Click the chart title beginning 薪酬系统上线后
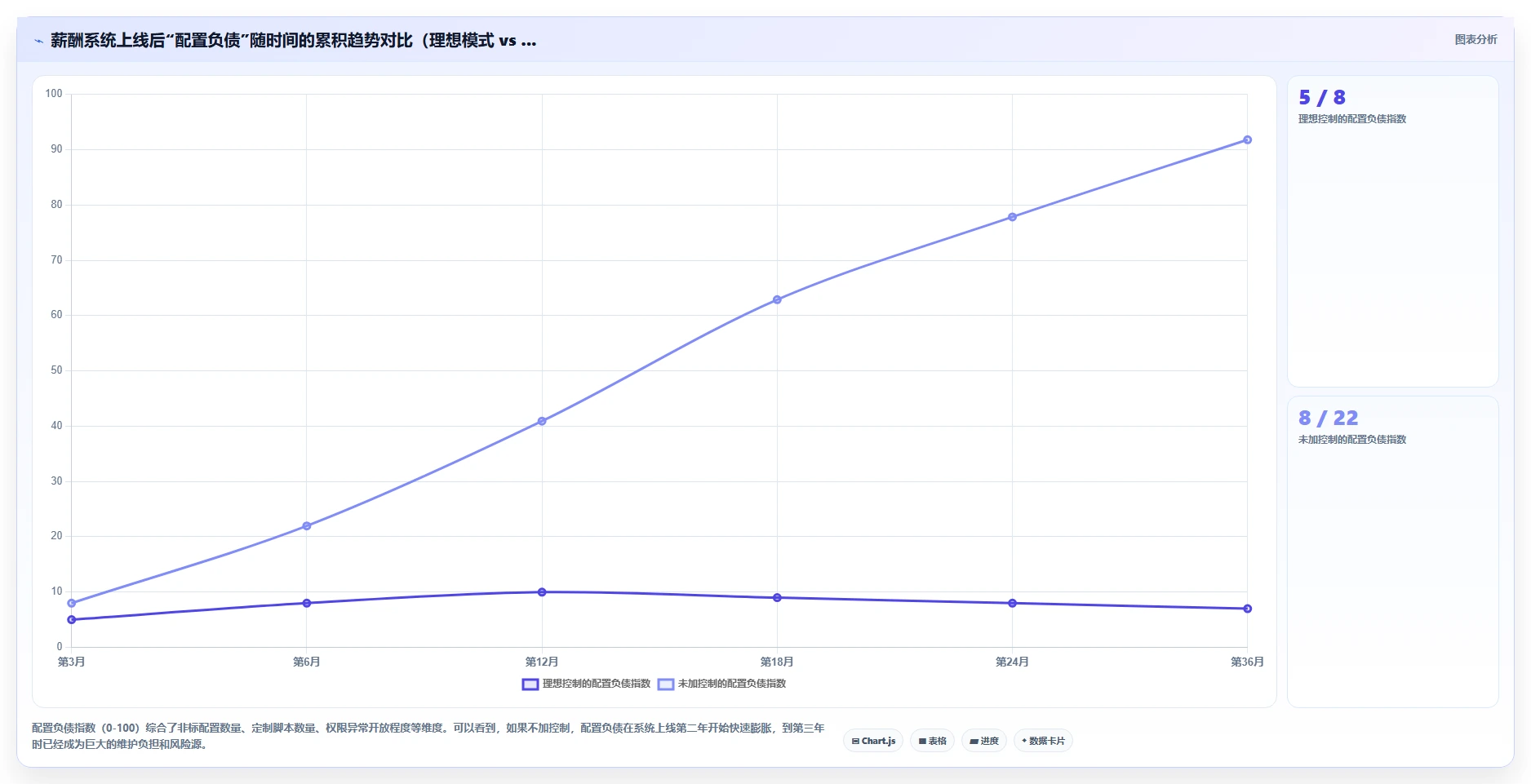This screenshot has width=1531, height=784. [294, 40]
